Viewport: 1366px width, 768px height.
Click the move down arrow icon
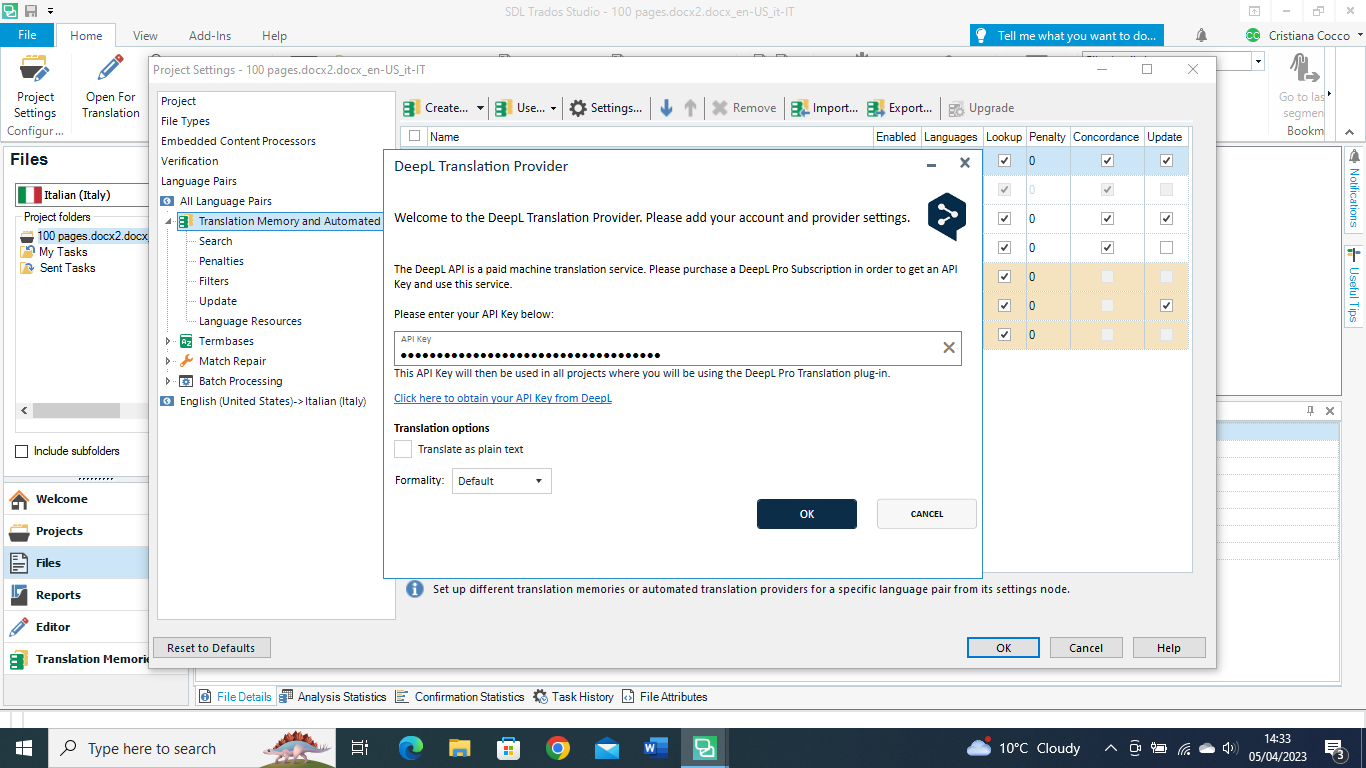(666, 108)
